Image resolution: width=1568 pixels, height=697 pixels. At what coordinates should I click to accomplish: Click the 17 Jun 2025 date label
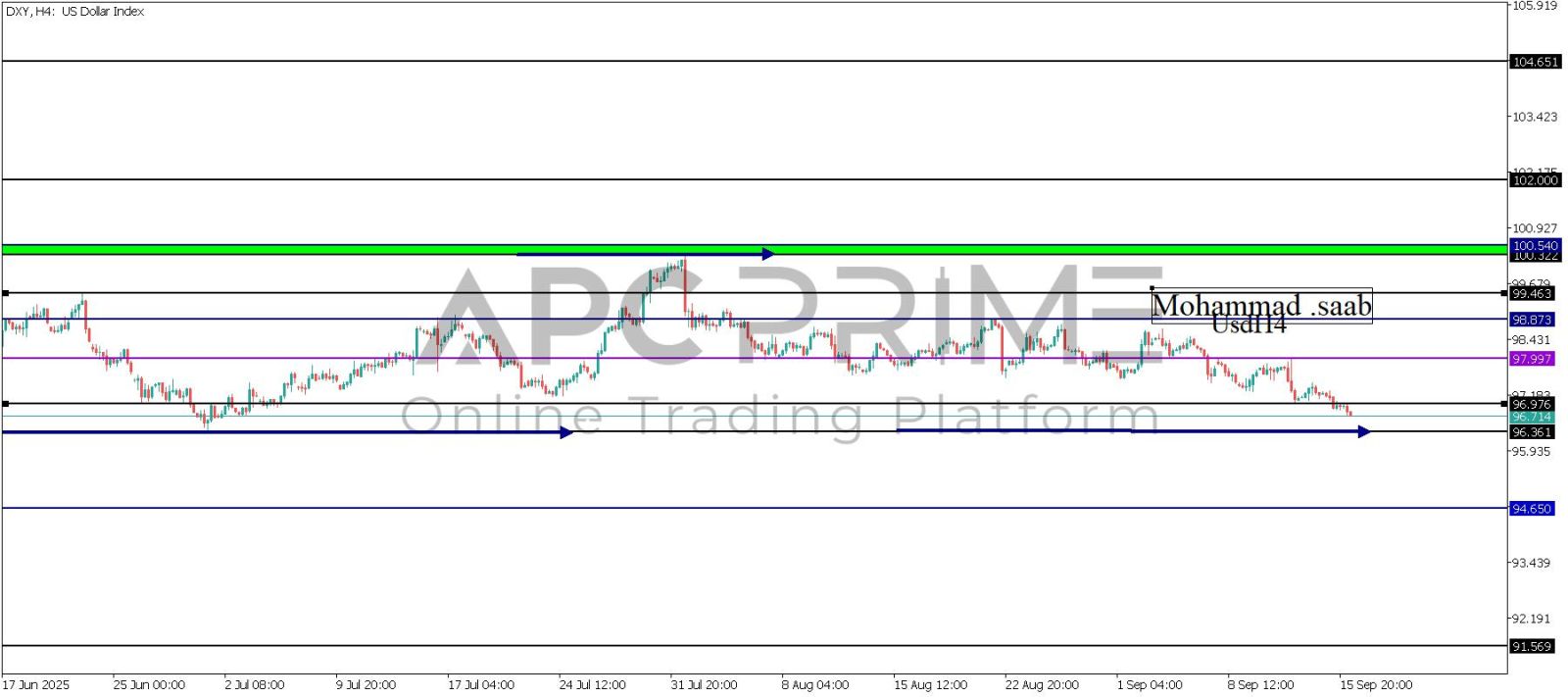click(36, 684)
